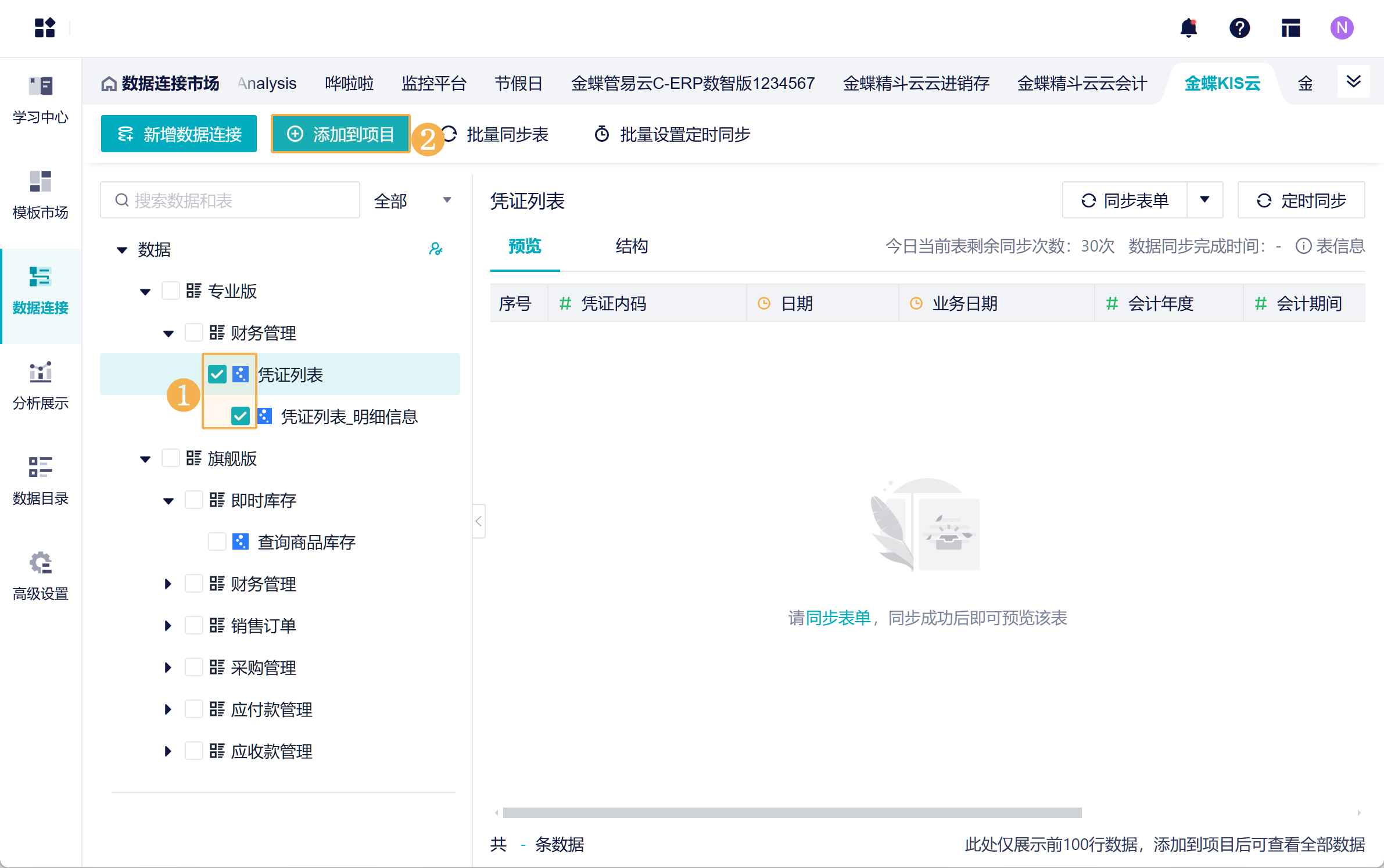The height and width of the screenshot is (868, 1384).
Task: Click the help question mark icon
Action: [x=1239, y=28]
